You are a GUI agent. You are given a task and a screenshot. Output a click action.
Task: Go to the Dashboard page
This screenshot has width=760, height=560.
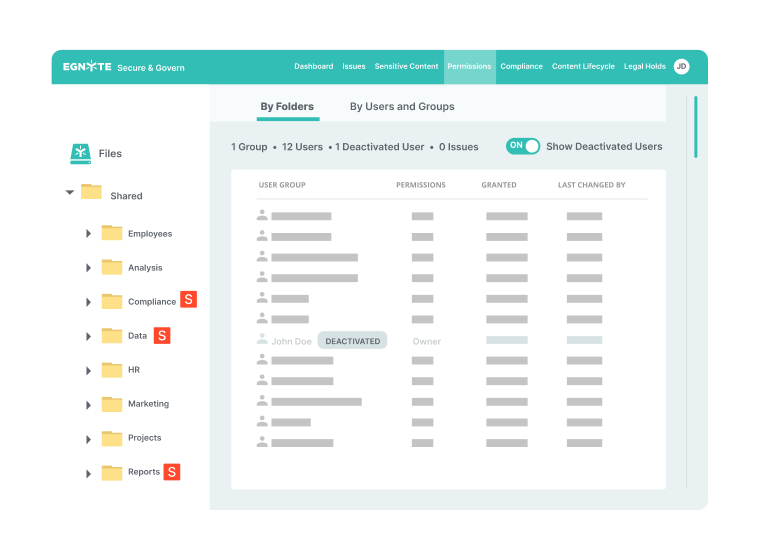[313, 67]
